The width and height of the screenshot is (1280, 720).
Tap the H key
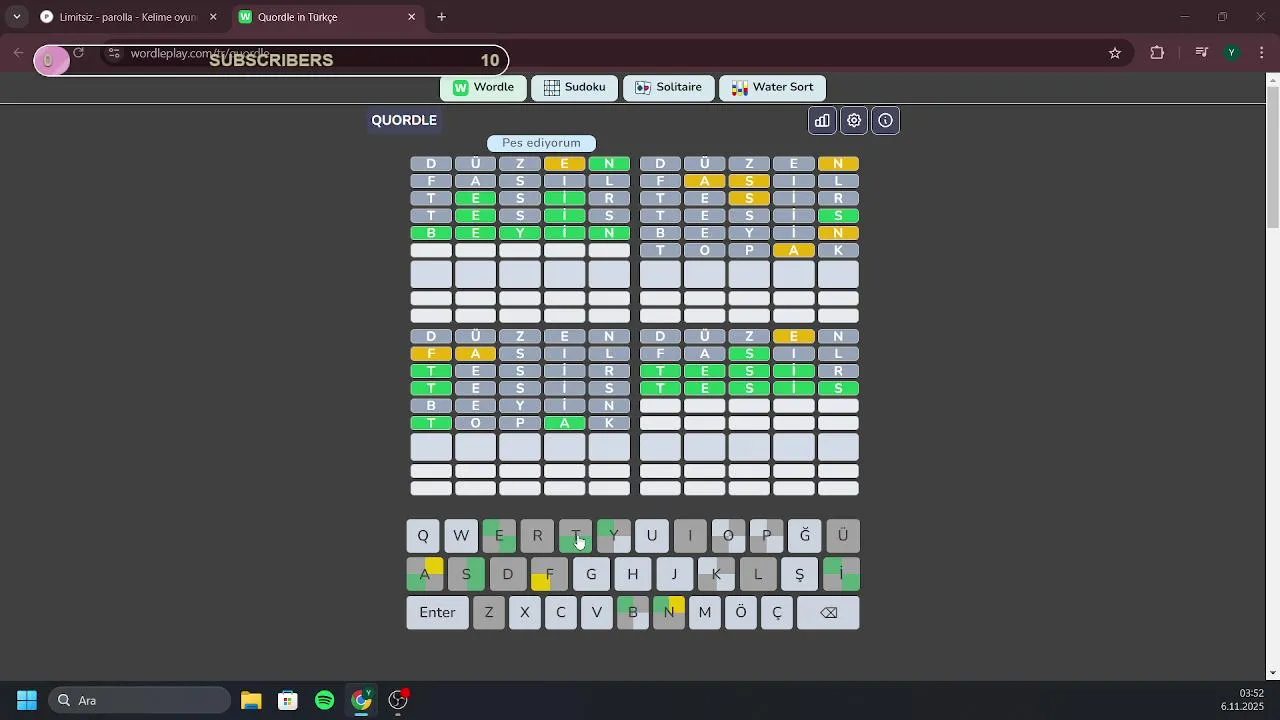633,574
